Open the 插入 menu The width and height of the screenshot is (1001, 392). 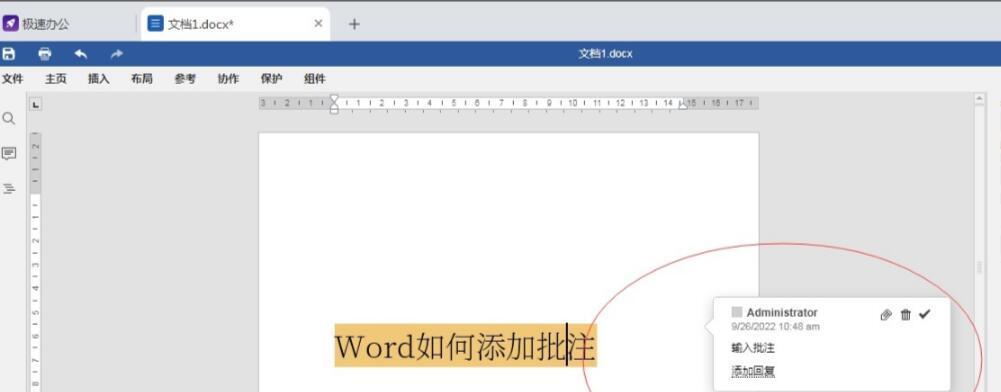pos(98,79)
